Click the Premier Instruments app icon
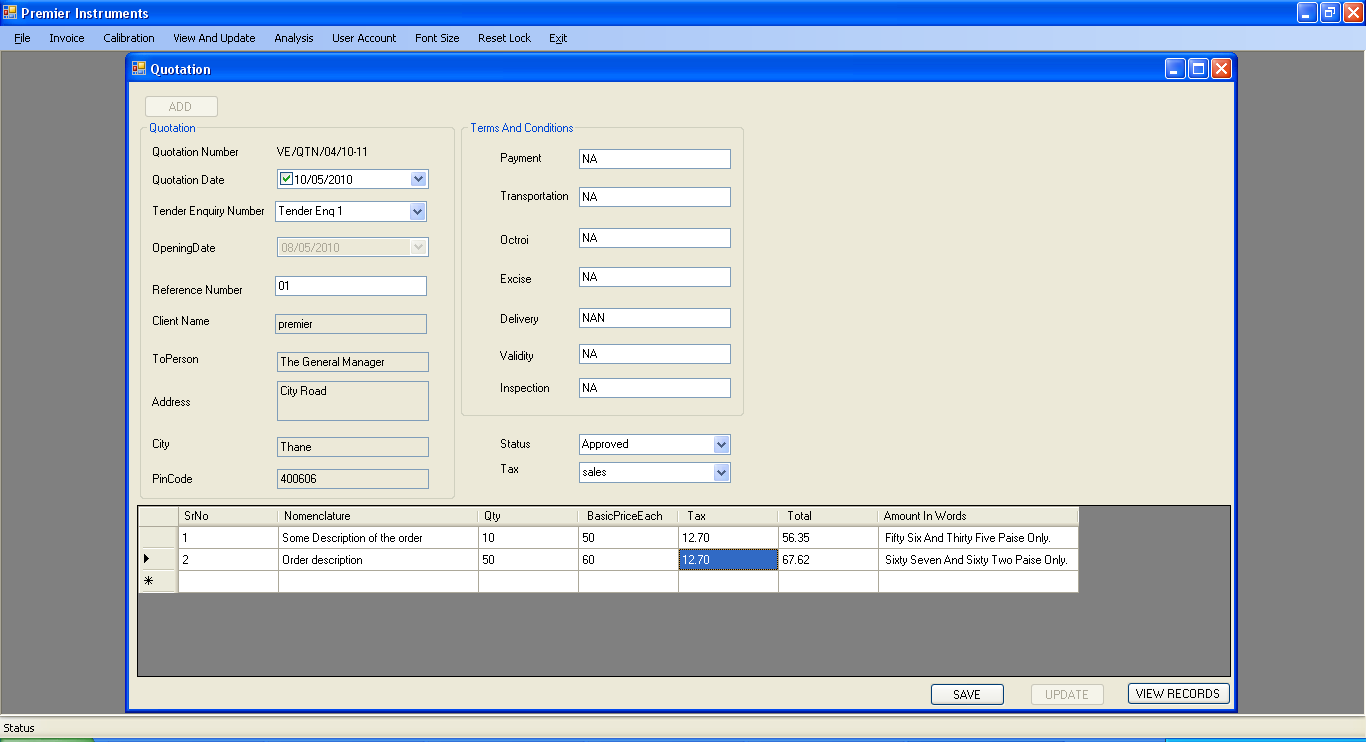 (10, 13)
